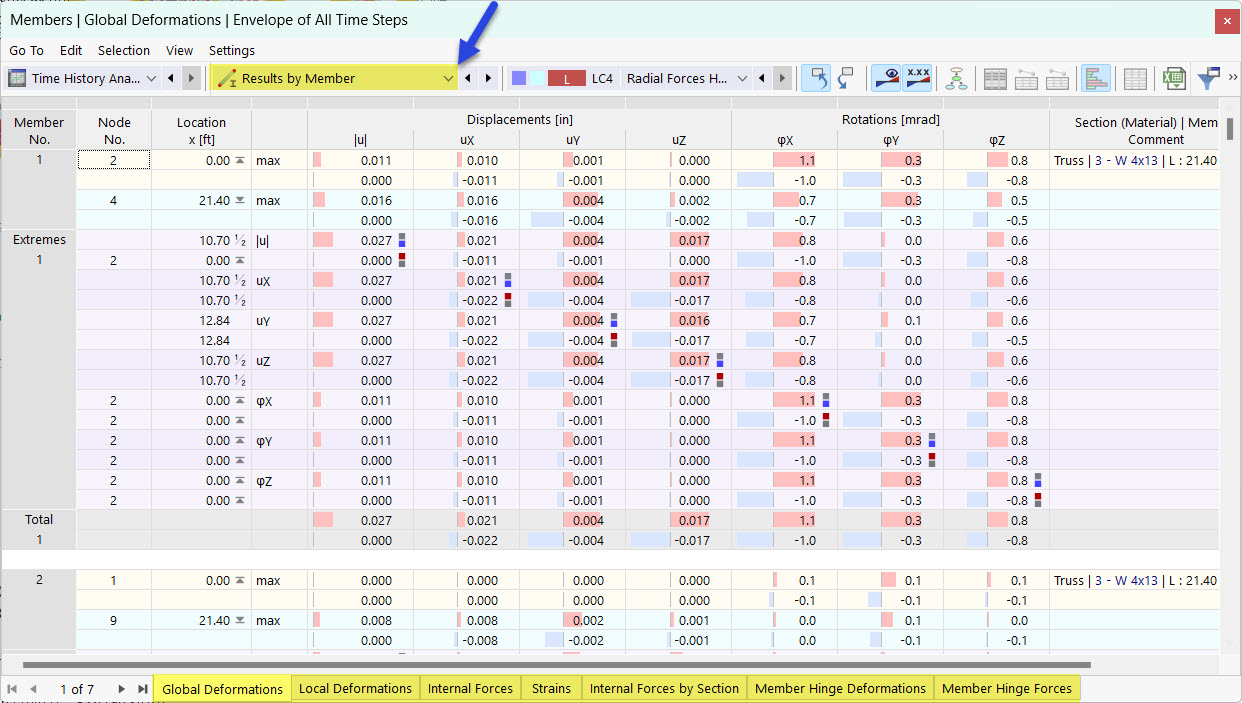This screenshot has height=703, width=1242.
Task: Open the full table view icon
Action: point(995,77)
